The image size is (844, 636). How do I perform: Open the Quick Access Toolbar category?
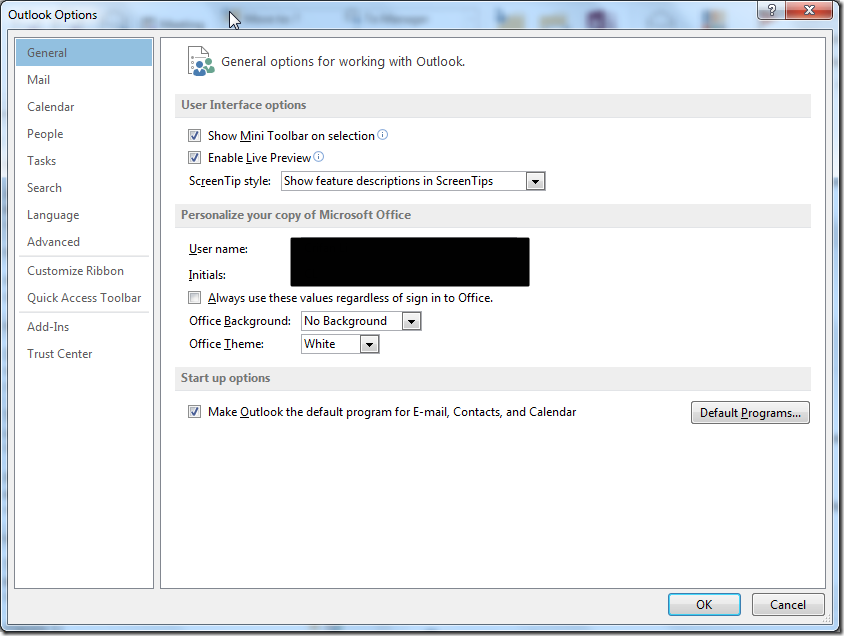84,298
